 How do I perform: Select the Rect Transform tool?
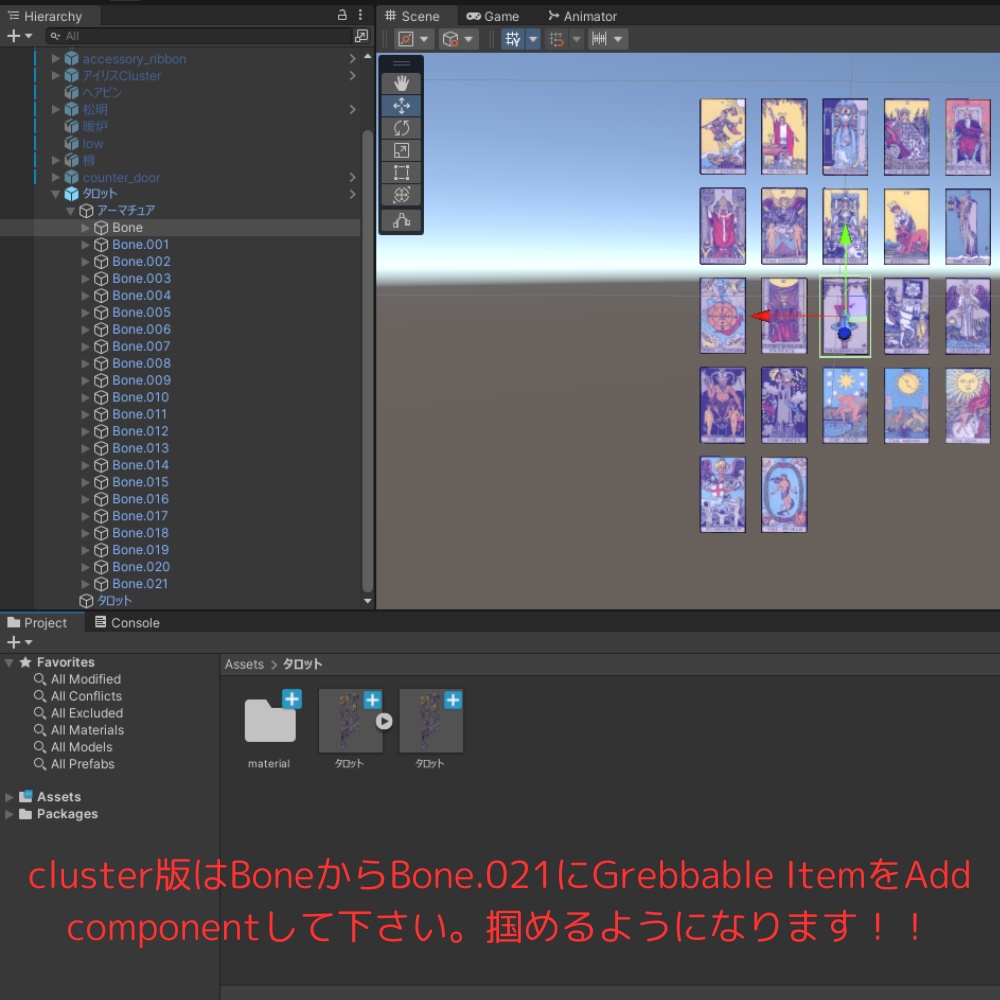click(401, 172)
